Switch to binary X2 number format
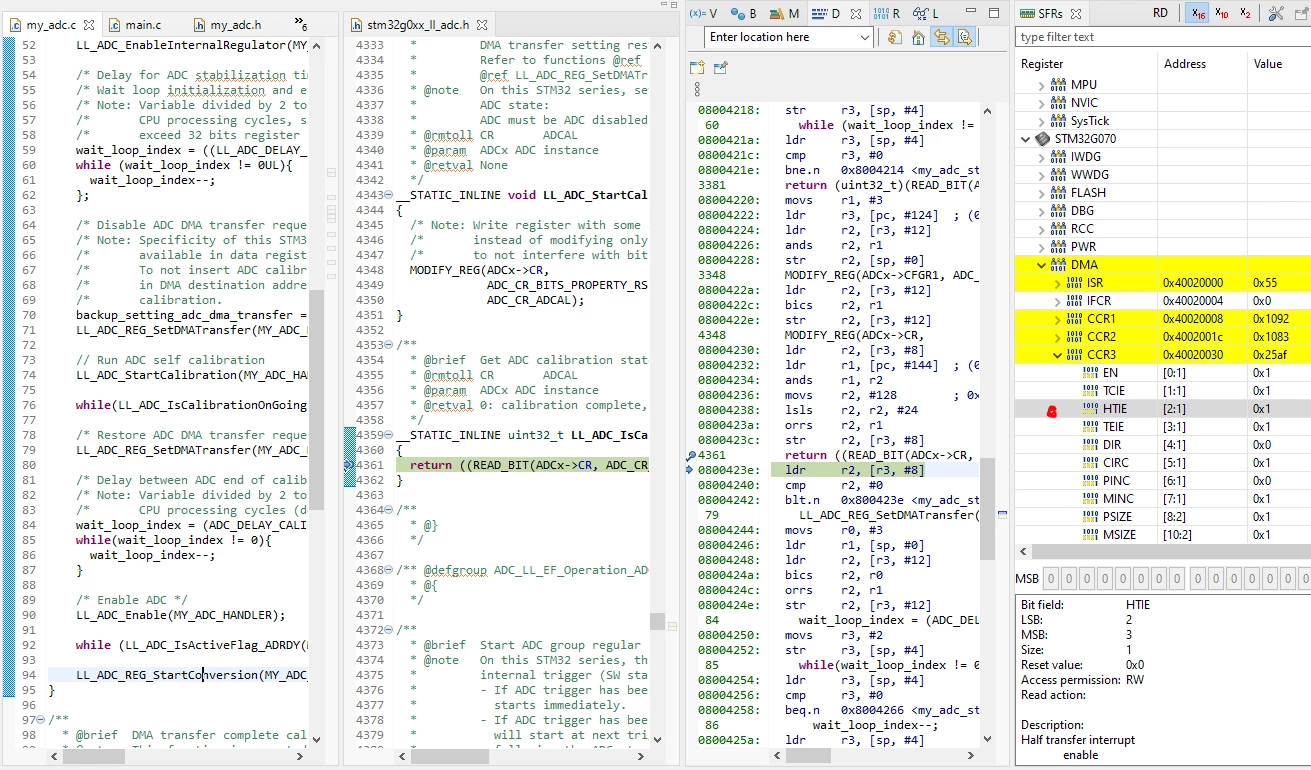 coord(1245,13)
